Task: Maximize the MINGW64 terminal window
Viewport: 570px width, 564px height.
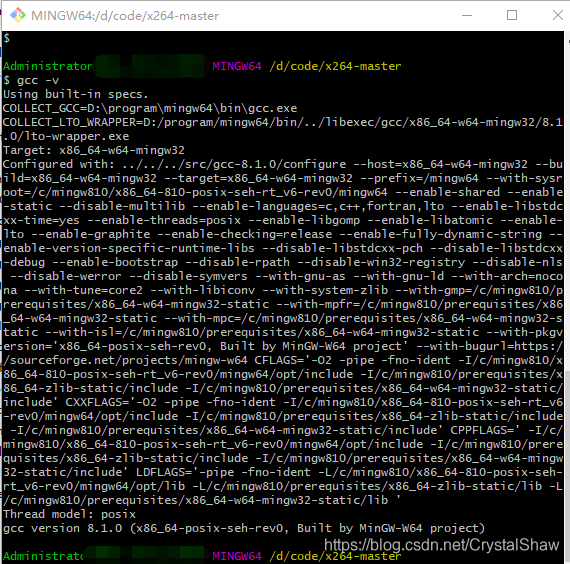Action: (512, 15)
